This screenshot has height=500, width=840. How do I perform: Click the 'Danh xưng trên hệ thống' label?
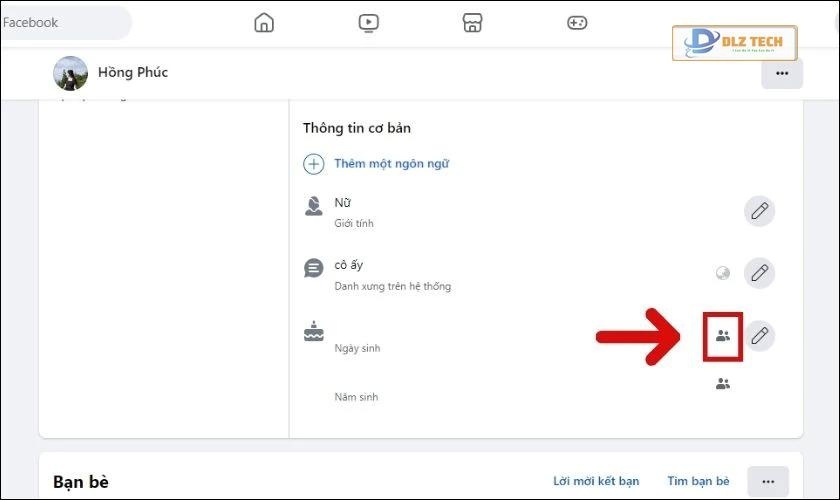(393, 286)
